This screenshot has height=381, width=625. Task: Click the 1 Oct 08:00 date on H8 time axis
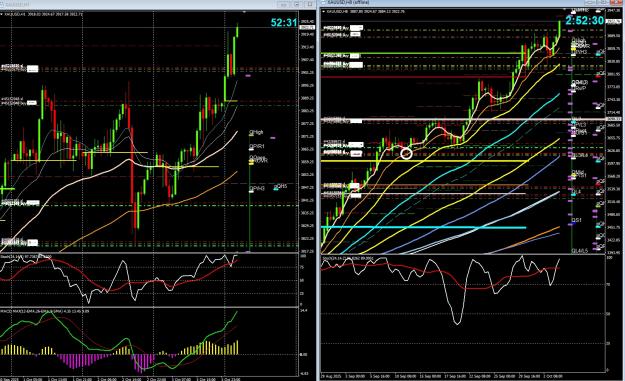click(x=552, y=376)
